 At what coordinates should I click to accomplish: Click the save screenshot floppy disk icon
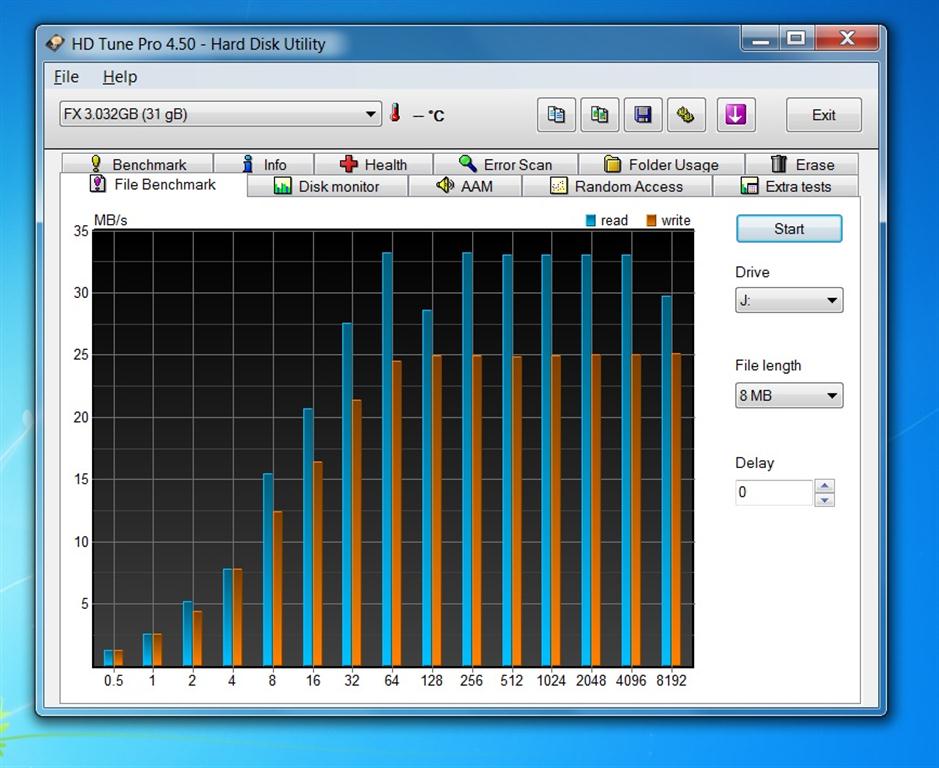pyautogui.click(x=643, y=115)
